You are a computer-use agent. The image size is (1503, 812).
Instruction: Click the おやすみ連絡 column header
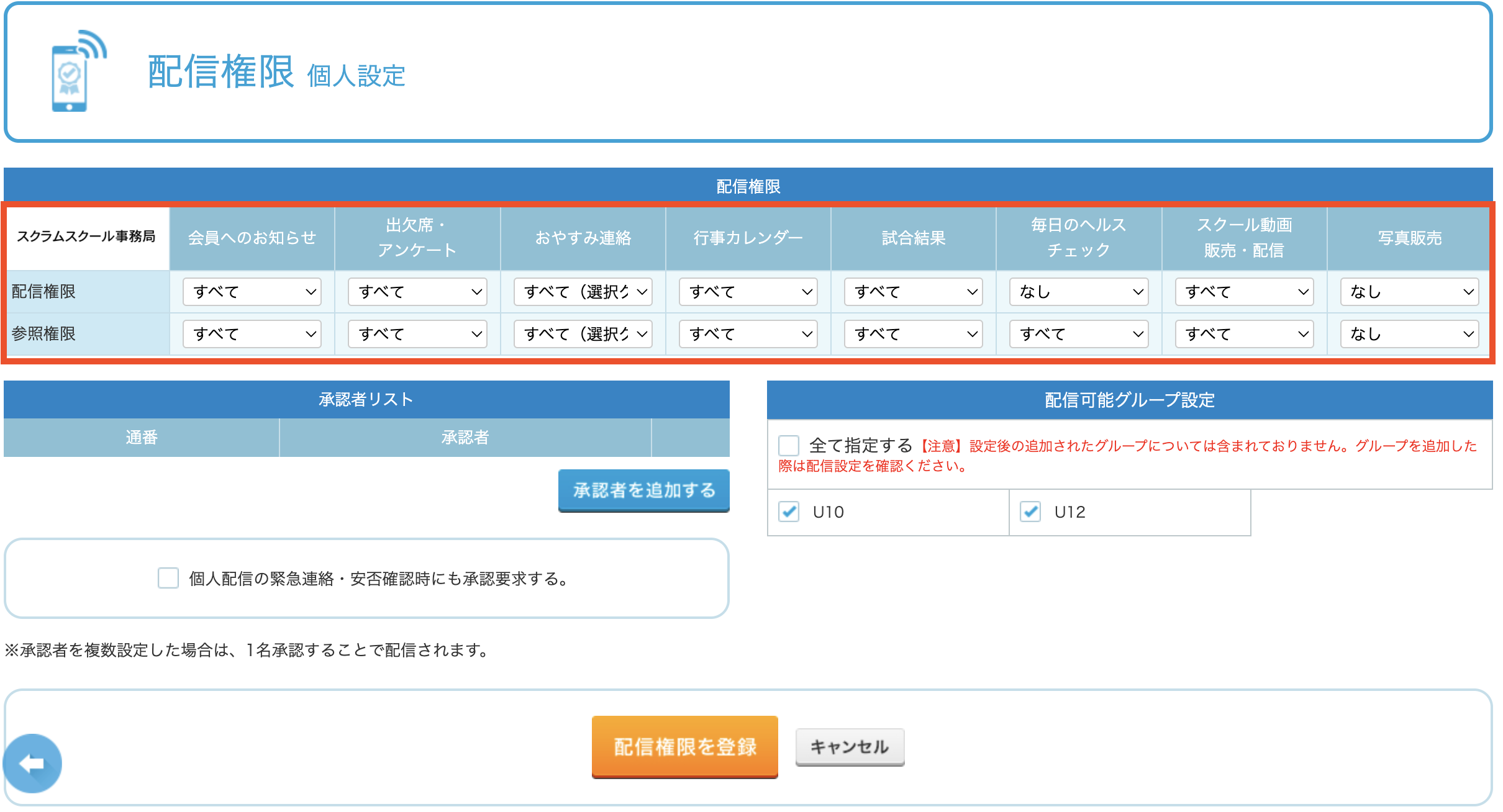(x=583, y=238)
